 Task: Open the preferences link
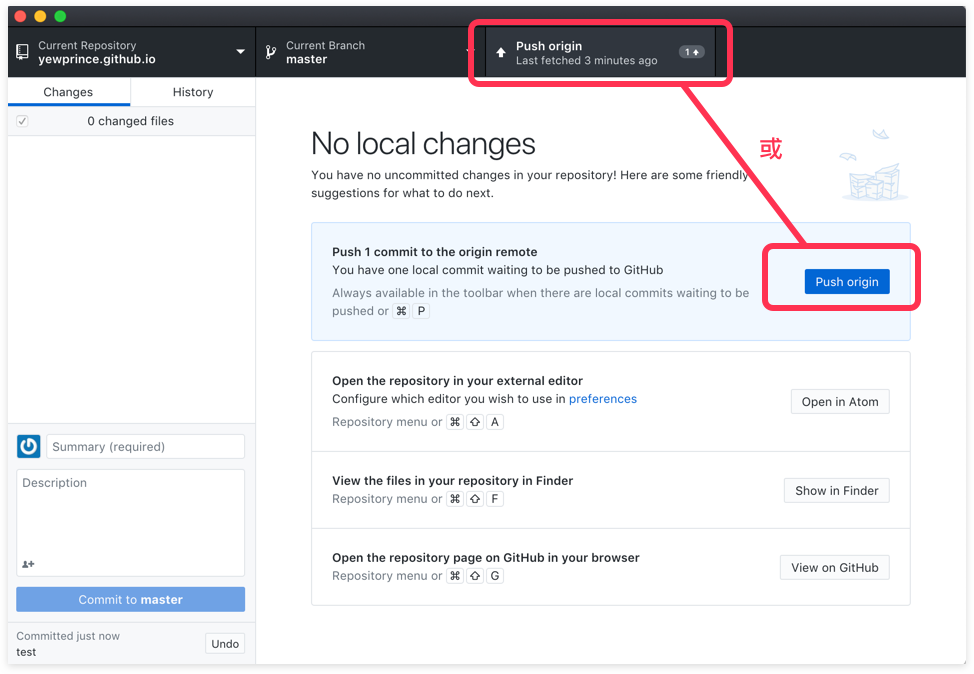[x=603, y=399]
